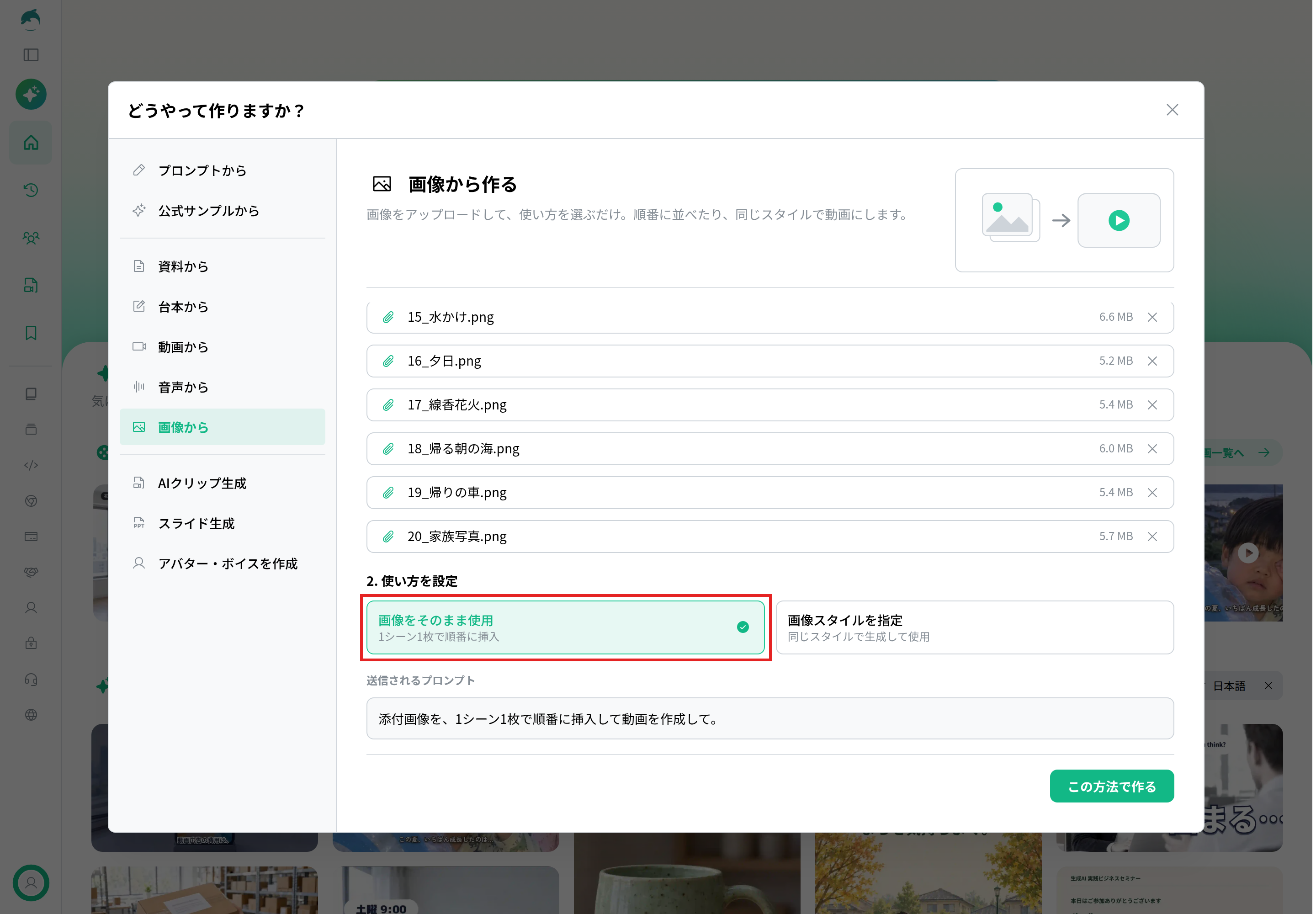
Task: Switch to the 台本から option
Action: (x=222, y=307)
